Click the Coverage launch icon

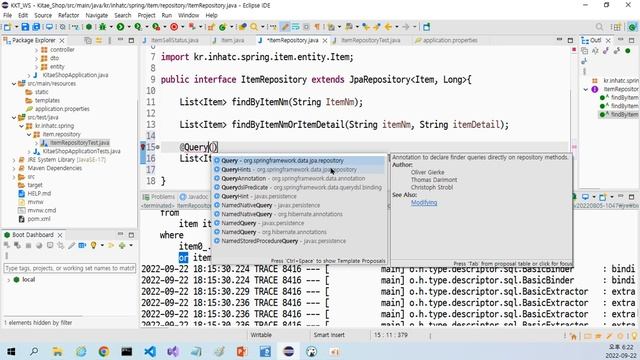(x=138, y=27)
